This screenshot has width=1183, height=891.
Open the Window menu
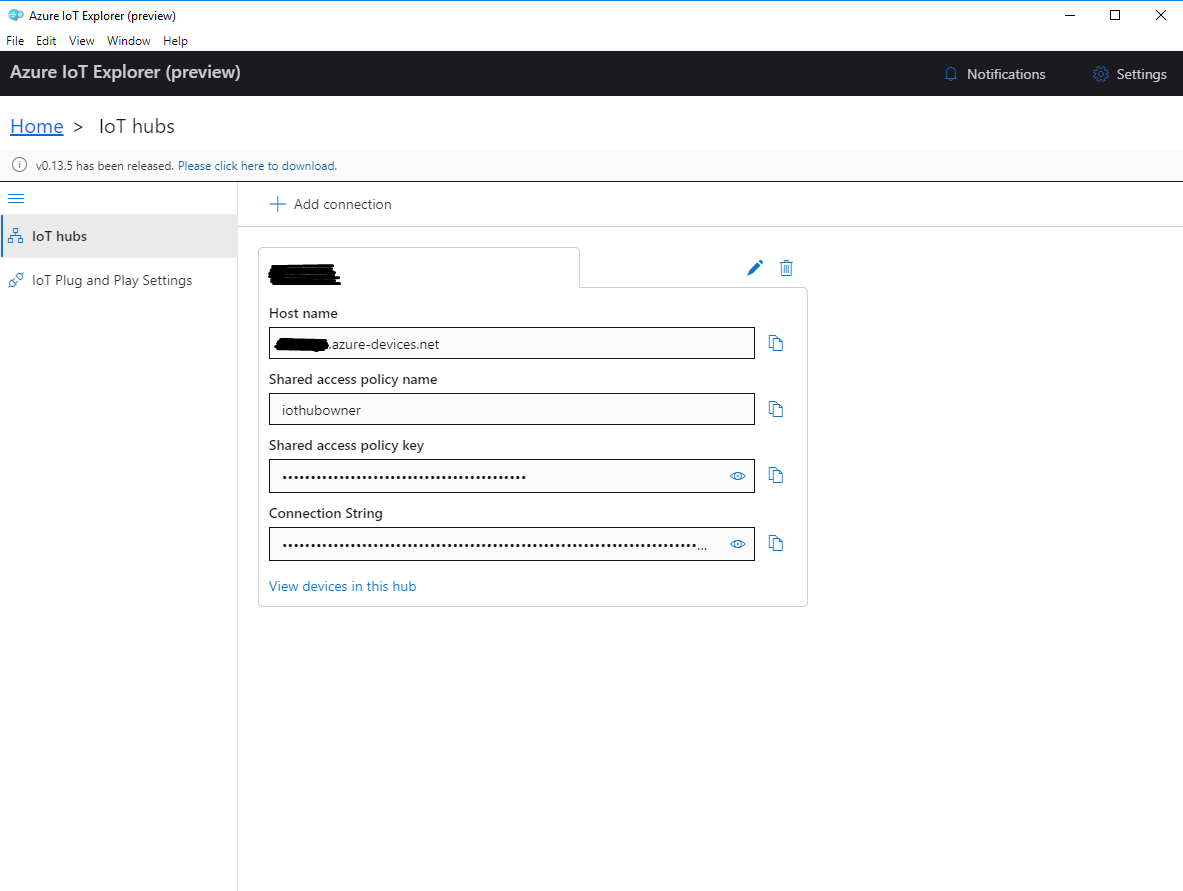click(x=128, y=41)
